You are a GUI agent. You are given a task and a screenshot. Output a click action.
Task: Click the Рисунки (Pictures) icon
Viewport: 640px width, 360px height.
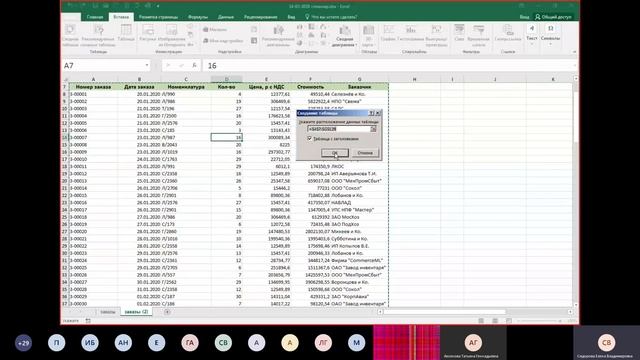tap(148, 33)
